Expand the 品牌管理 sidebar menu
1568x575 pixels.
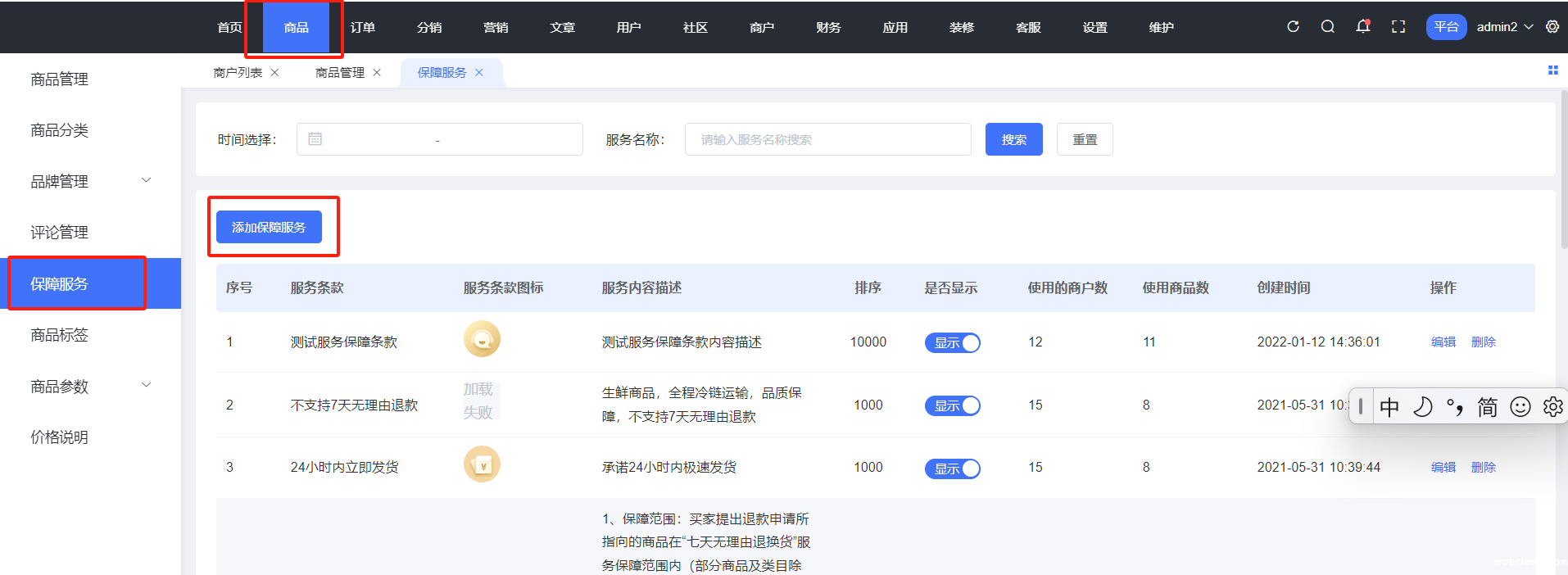(147, 181)
